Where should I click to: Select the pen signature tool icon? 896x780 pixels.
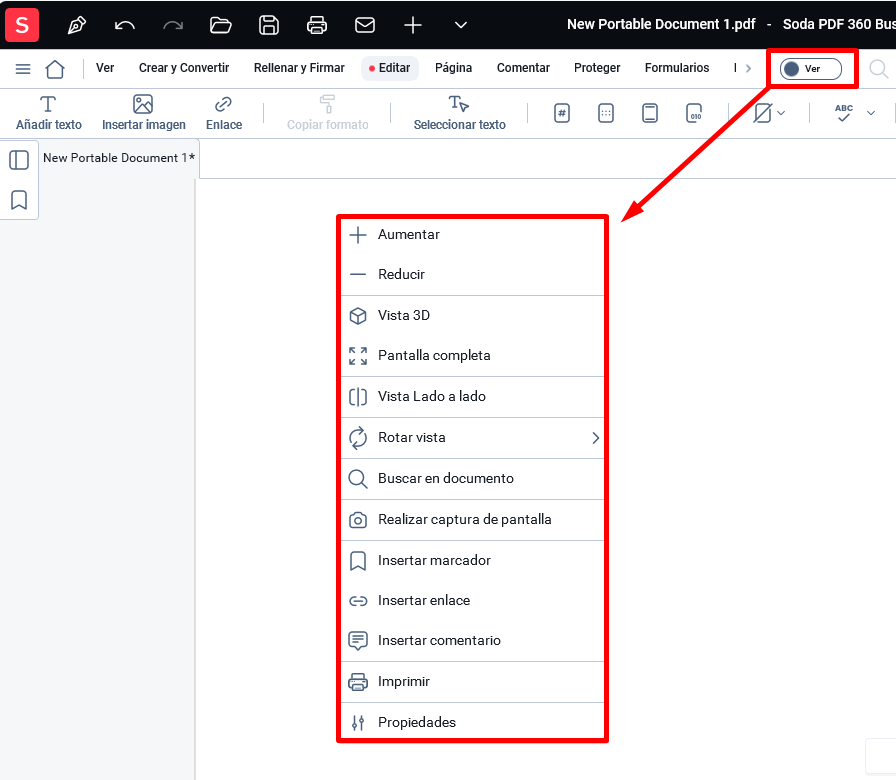pyautogui.click(x=77, y=25)
